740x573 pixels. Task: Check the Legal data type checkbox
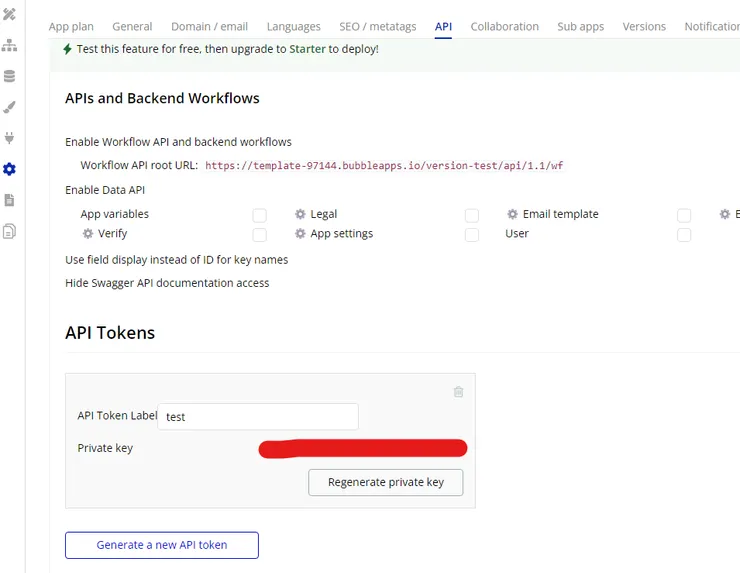point(472,215)
